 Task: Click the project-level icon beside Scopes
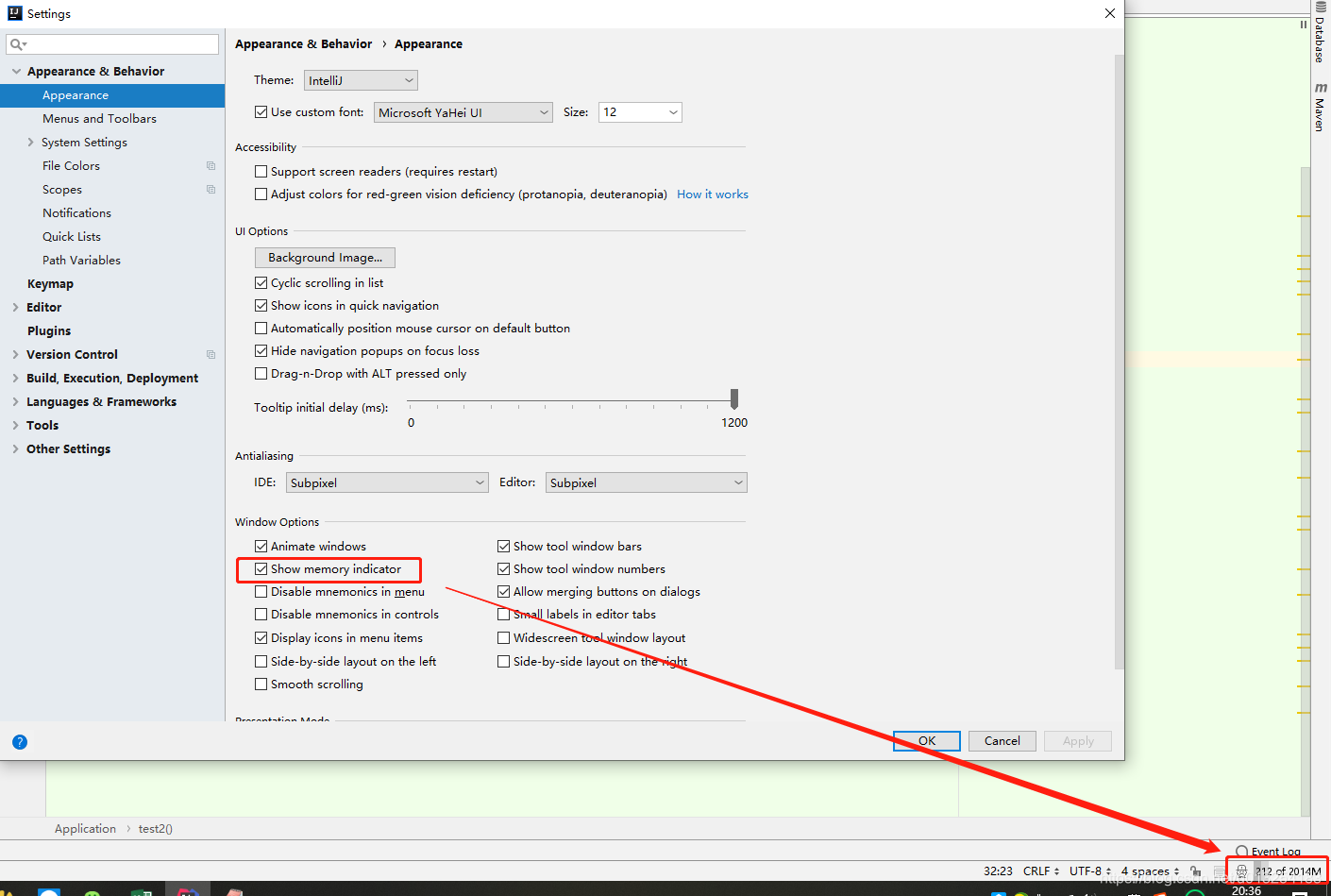[x=211, y=190]
